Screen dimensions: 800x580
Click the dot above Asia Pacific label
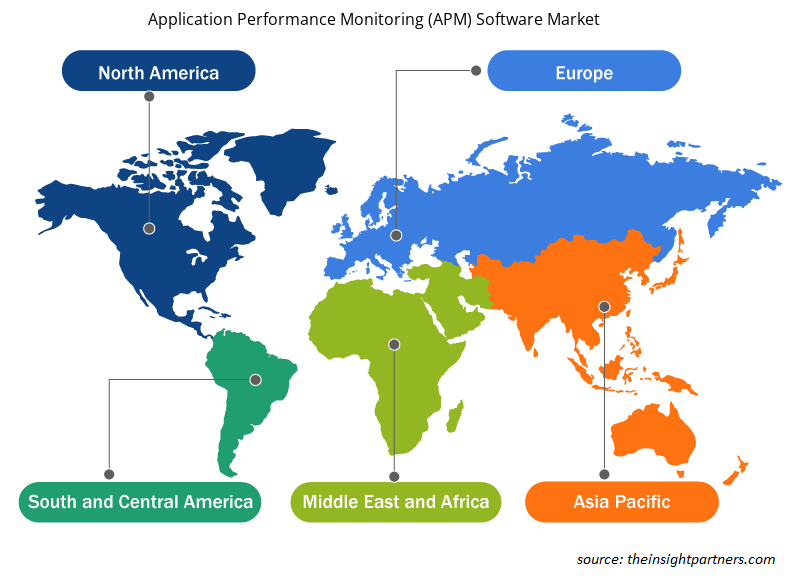604,474
